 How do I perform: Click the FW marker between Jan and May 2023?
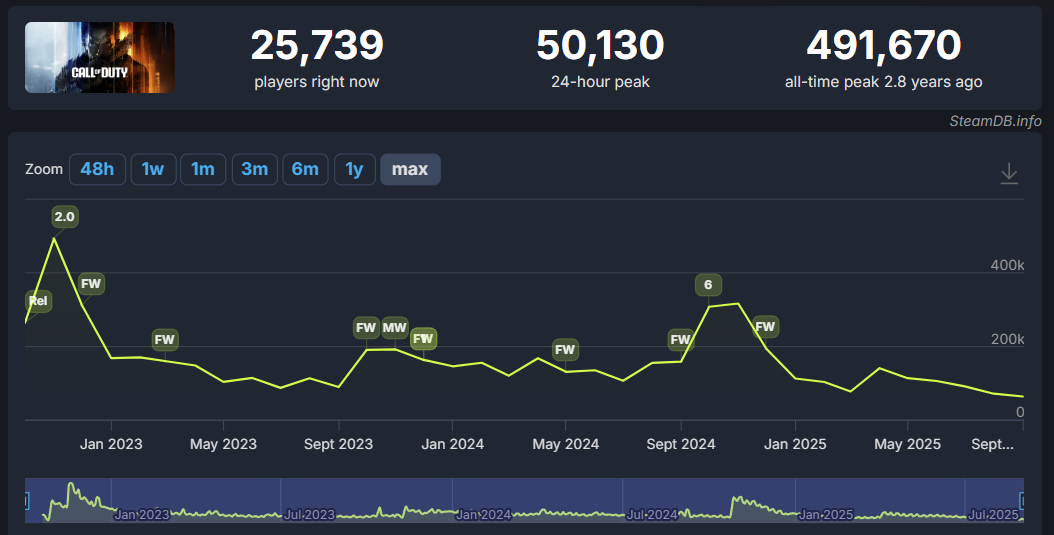[165, 339]
